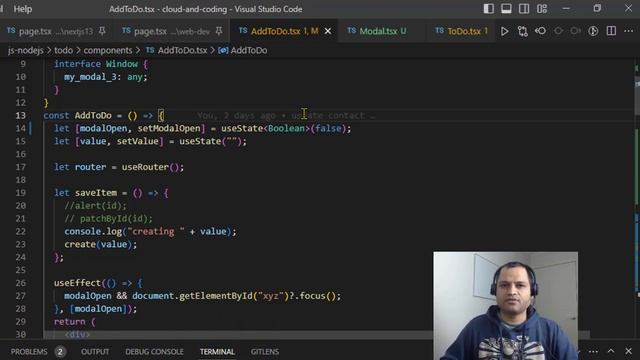Maximize panel with chevron up icon
The image size is (640, 360).
pyautogui.click(x=611, y=351)
